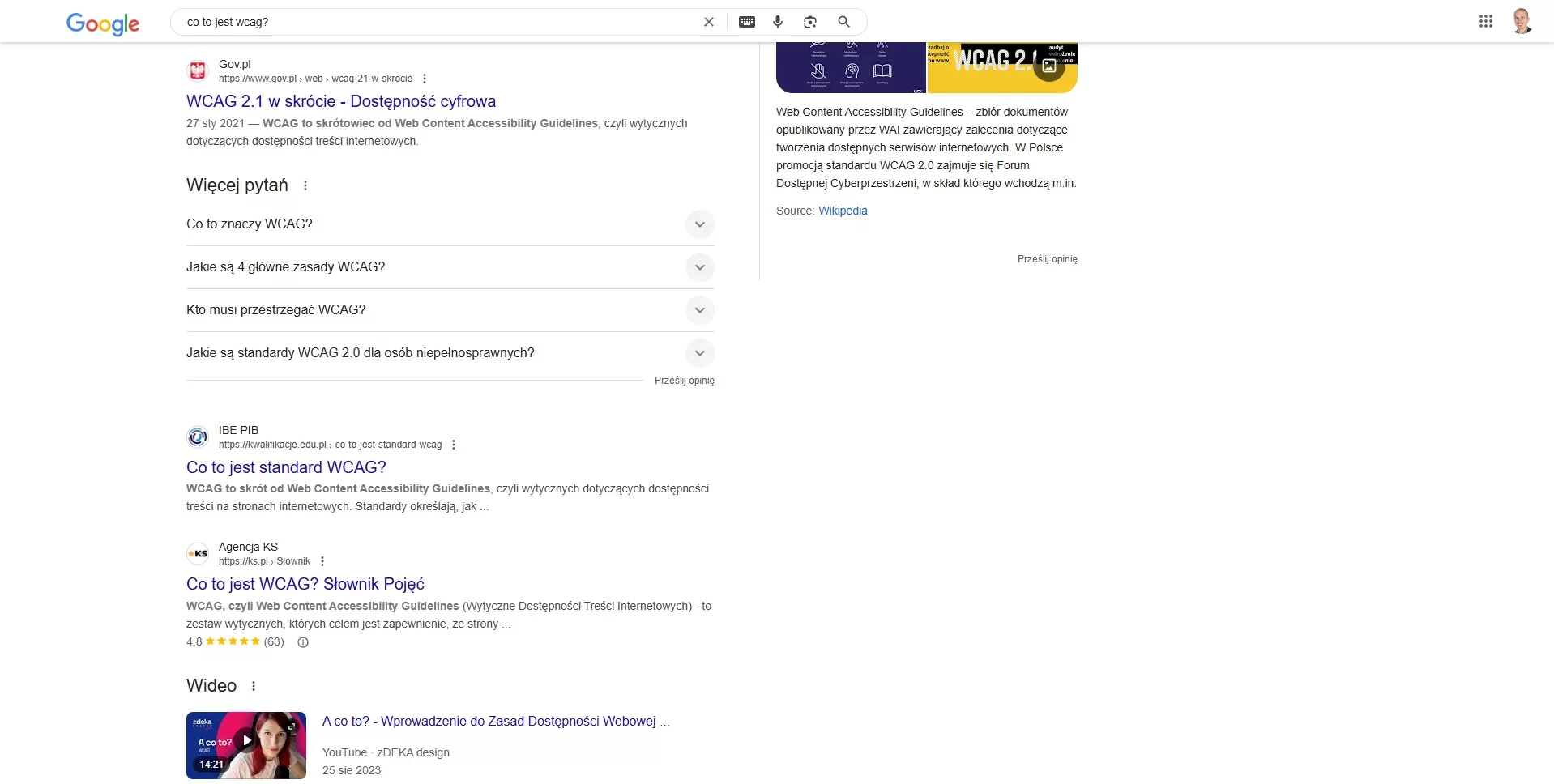Click the image icon on WCAG 2.1 picture

(1049, 66)
